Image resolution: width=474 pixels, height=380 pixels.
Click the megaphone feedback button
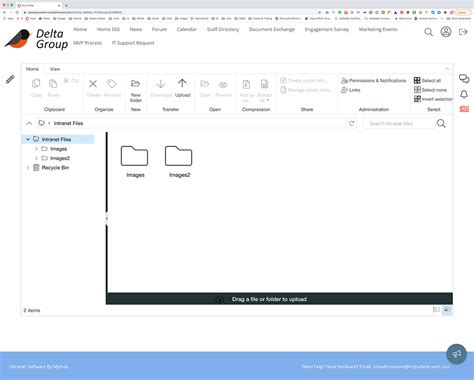coord(456,354)
